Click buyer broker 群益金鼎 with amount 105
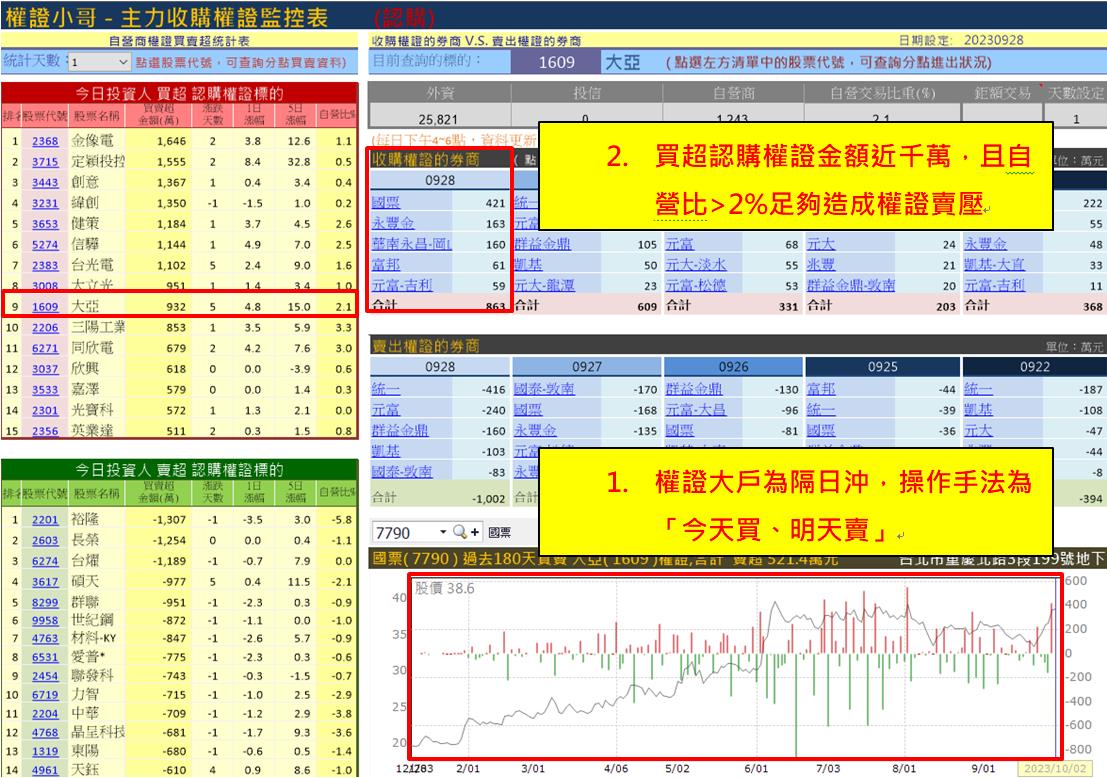This screenshot has height=778, width=1107. 542,244
